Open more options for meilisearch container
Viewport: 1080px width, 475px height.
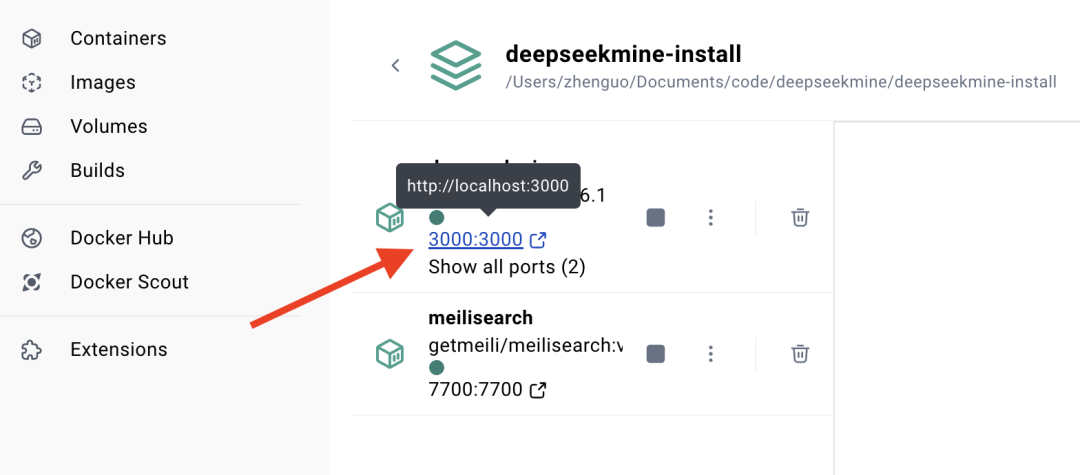pos(711,354)
